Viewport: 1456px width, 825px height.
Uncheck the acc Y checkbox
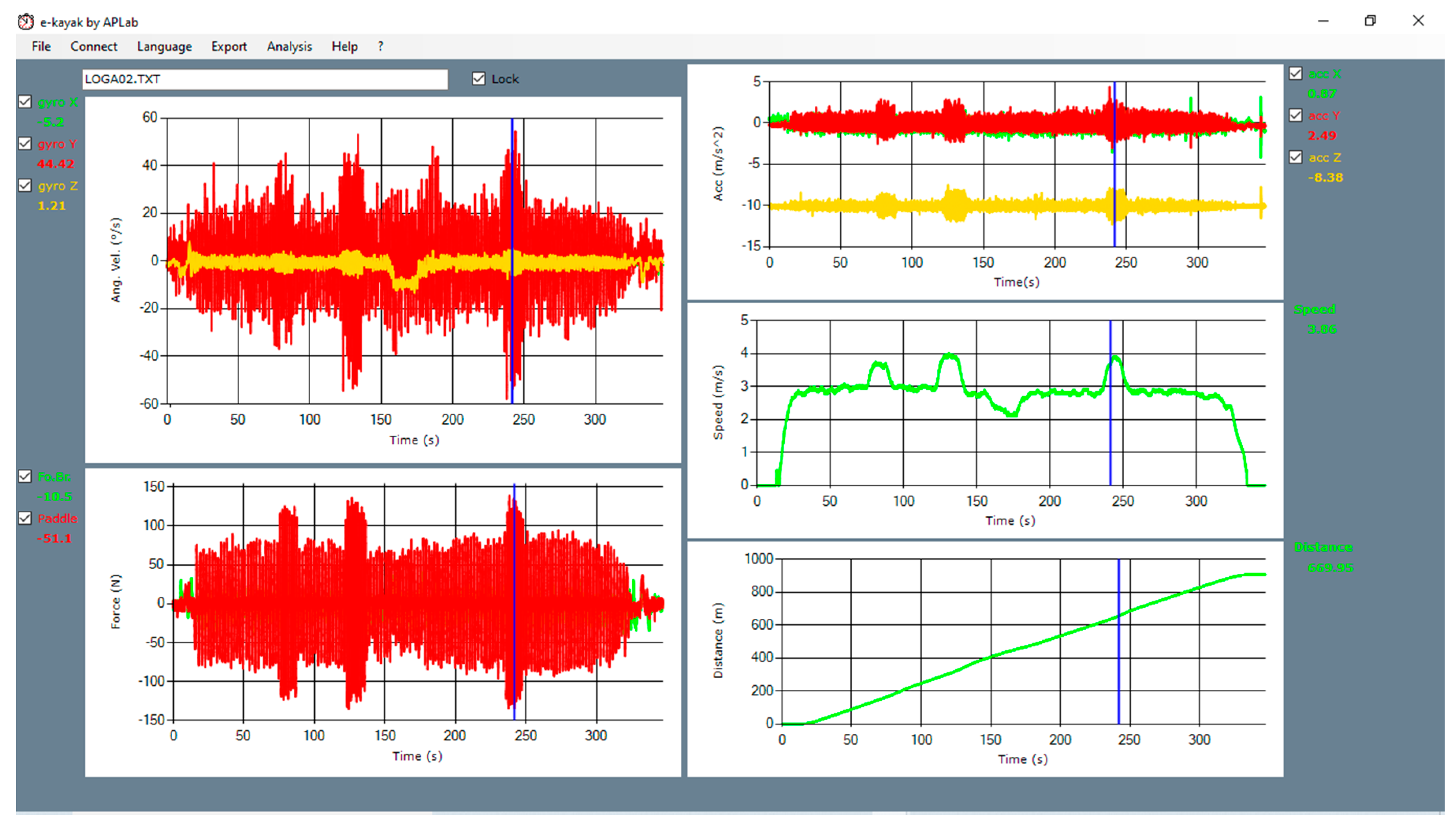pos(1295,116)
